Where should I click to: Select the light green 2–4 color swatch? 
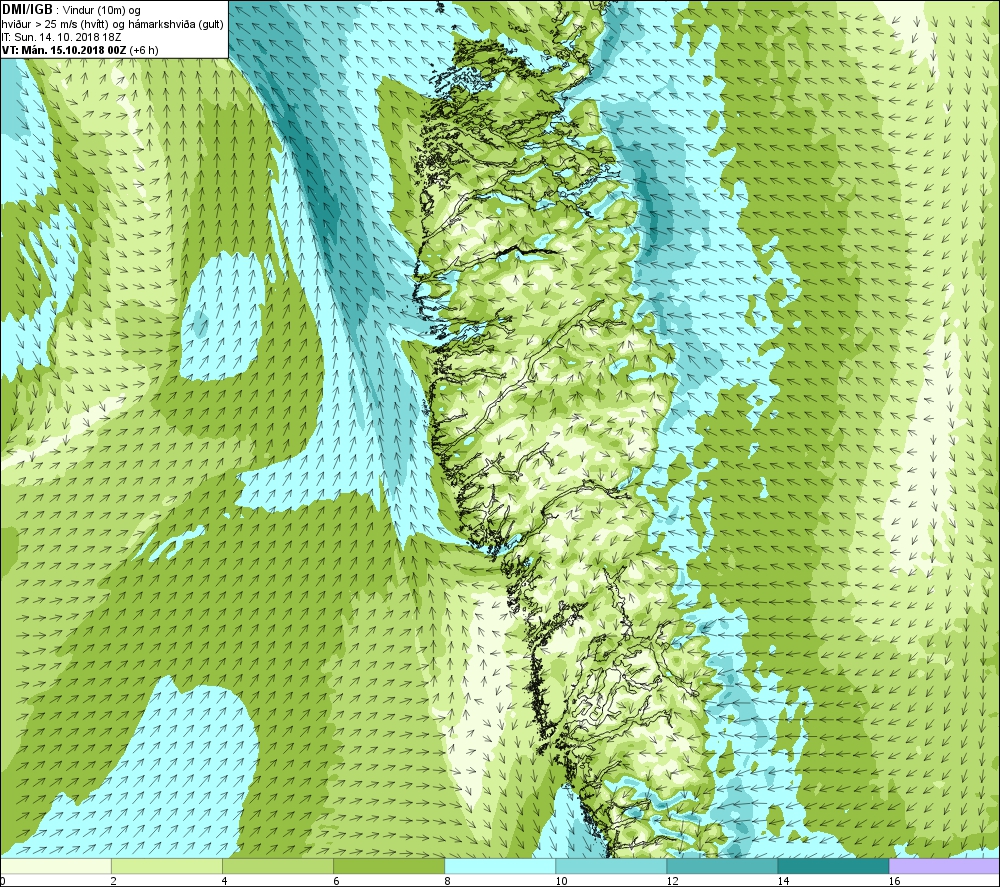(166, 866)
